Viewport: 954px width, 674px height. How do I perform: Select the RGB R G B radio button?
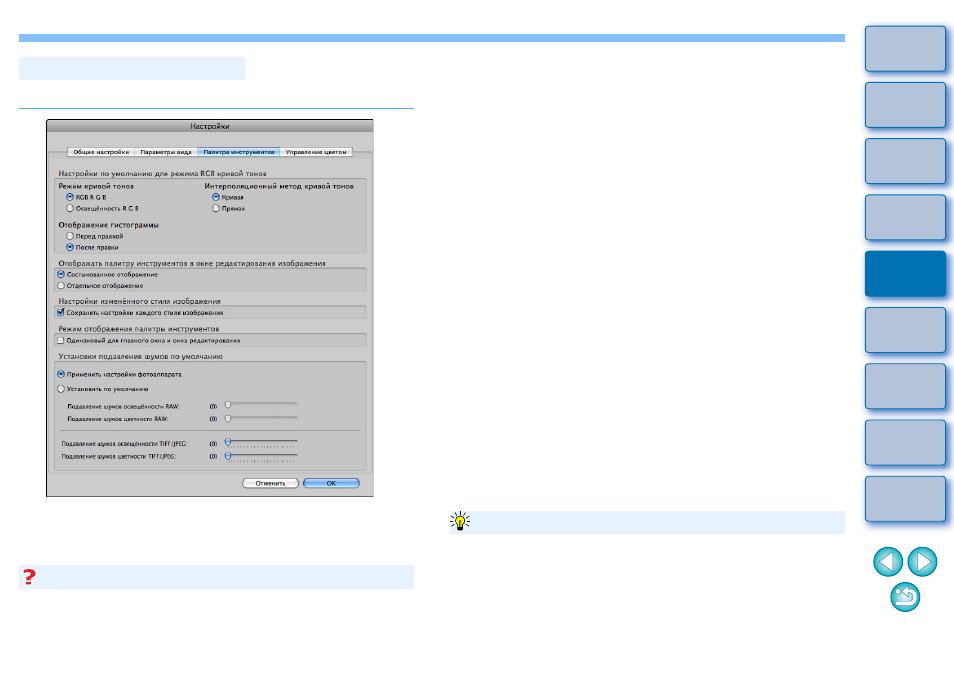coord(70,197)
